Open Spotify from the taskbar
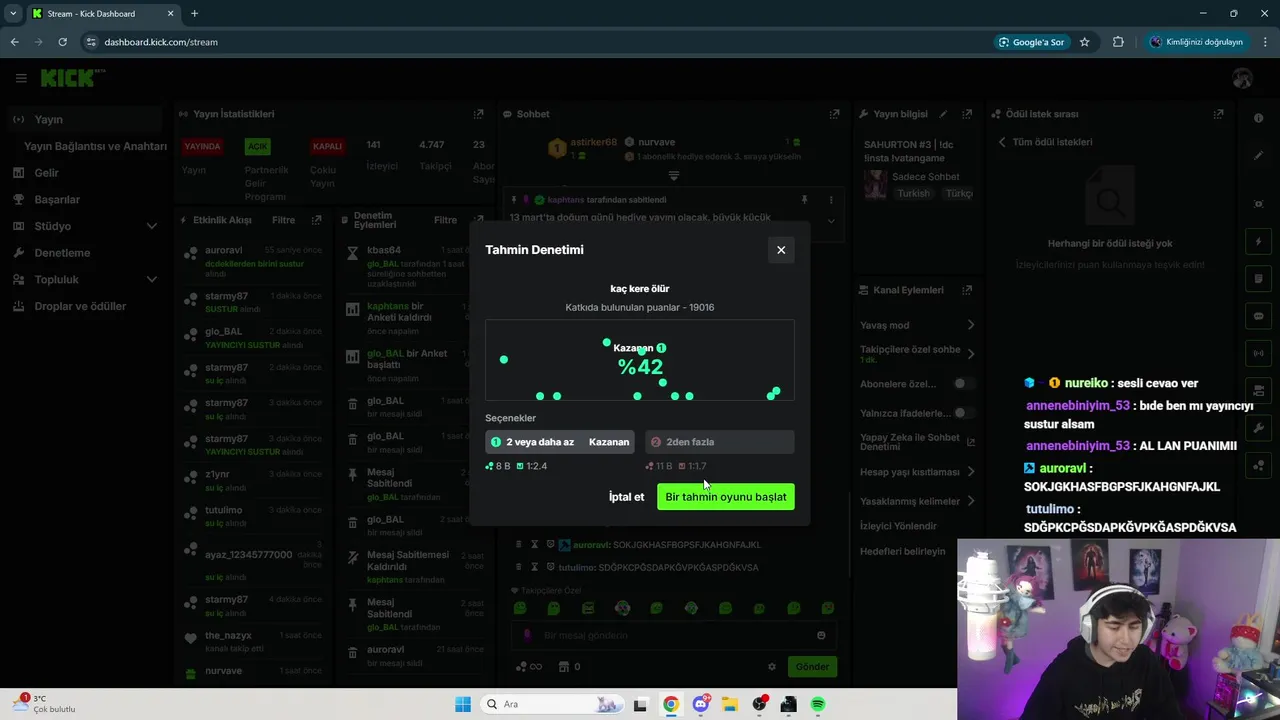Screen dimensions: 1280x720 pyautogui.click(x=817, y=704)
